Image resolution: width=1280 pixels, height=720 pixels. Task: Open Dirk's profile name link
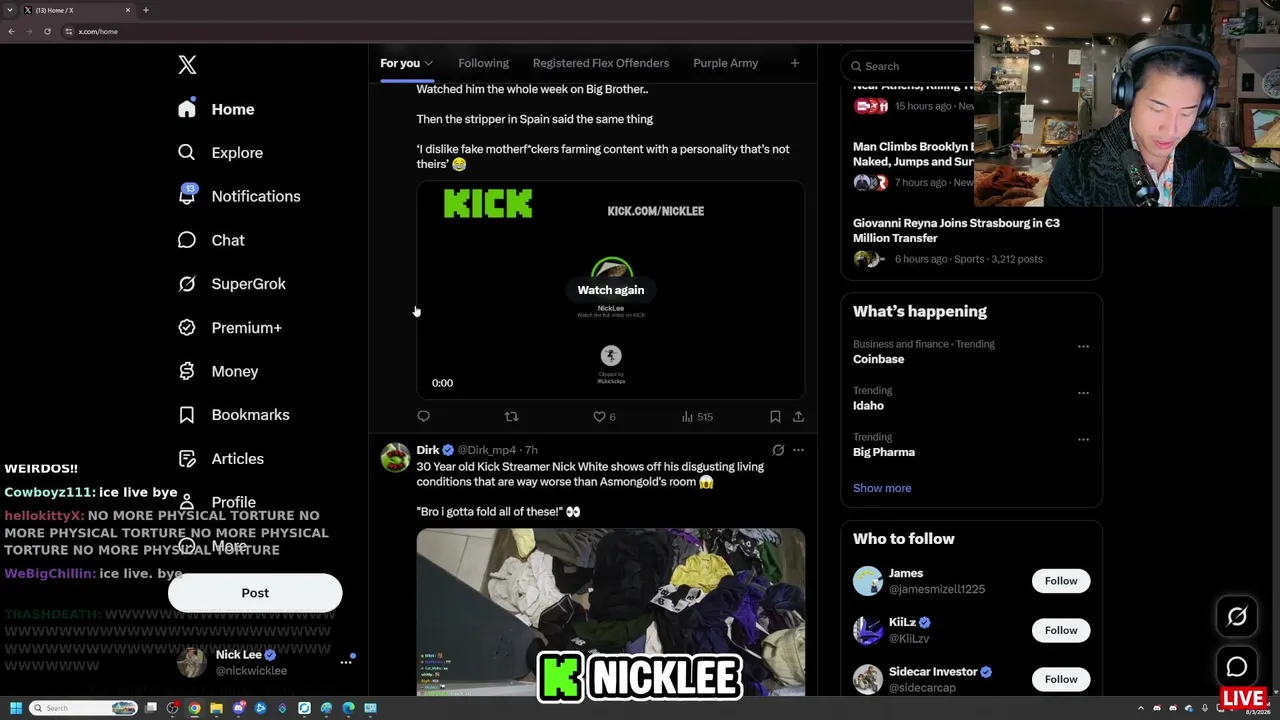pyautogui.click(x=428, y=450)
